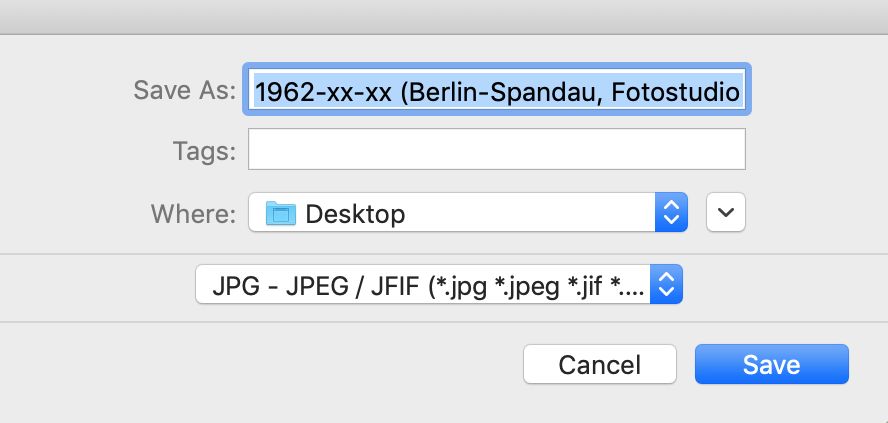888x423 pixels.
Task: Open the Where location dropdown
Action: 467,212
